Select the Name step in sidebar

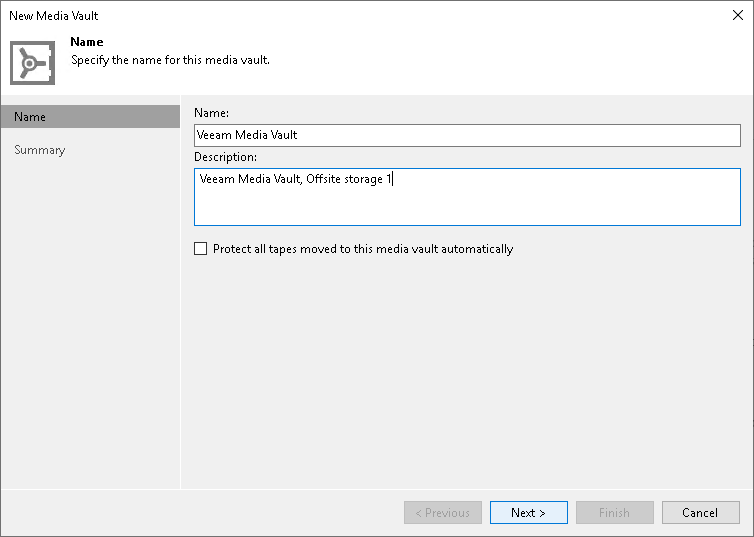pyautogui.click(x=90, y=117)
